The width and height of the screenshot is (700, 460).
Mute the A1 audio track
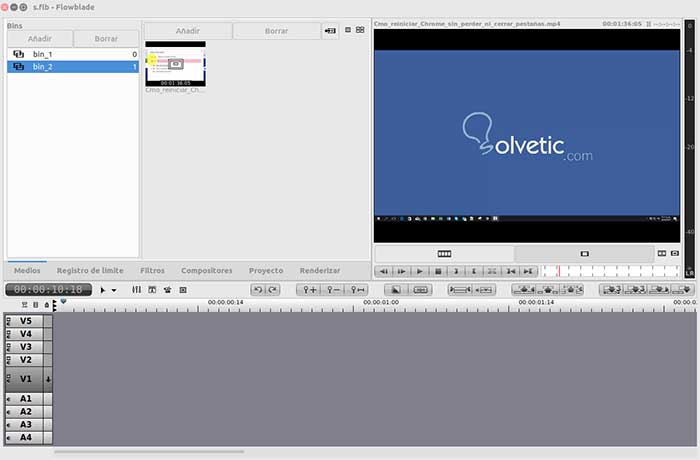click(8, 398)
